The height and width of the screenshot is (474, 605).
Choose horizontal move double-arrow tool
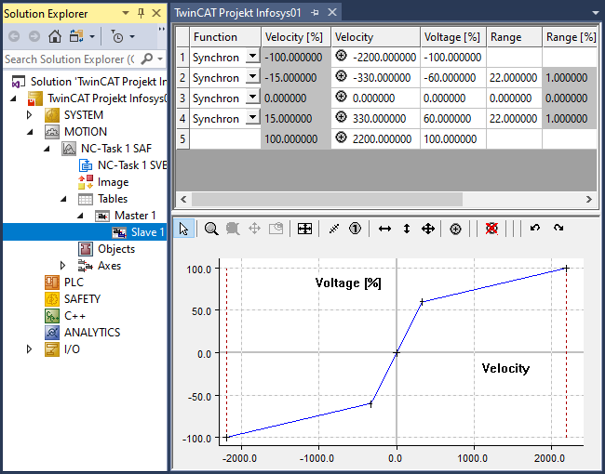tap(385, 229)
